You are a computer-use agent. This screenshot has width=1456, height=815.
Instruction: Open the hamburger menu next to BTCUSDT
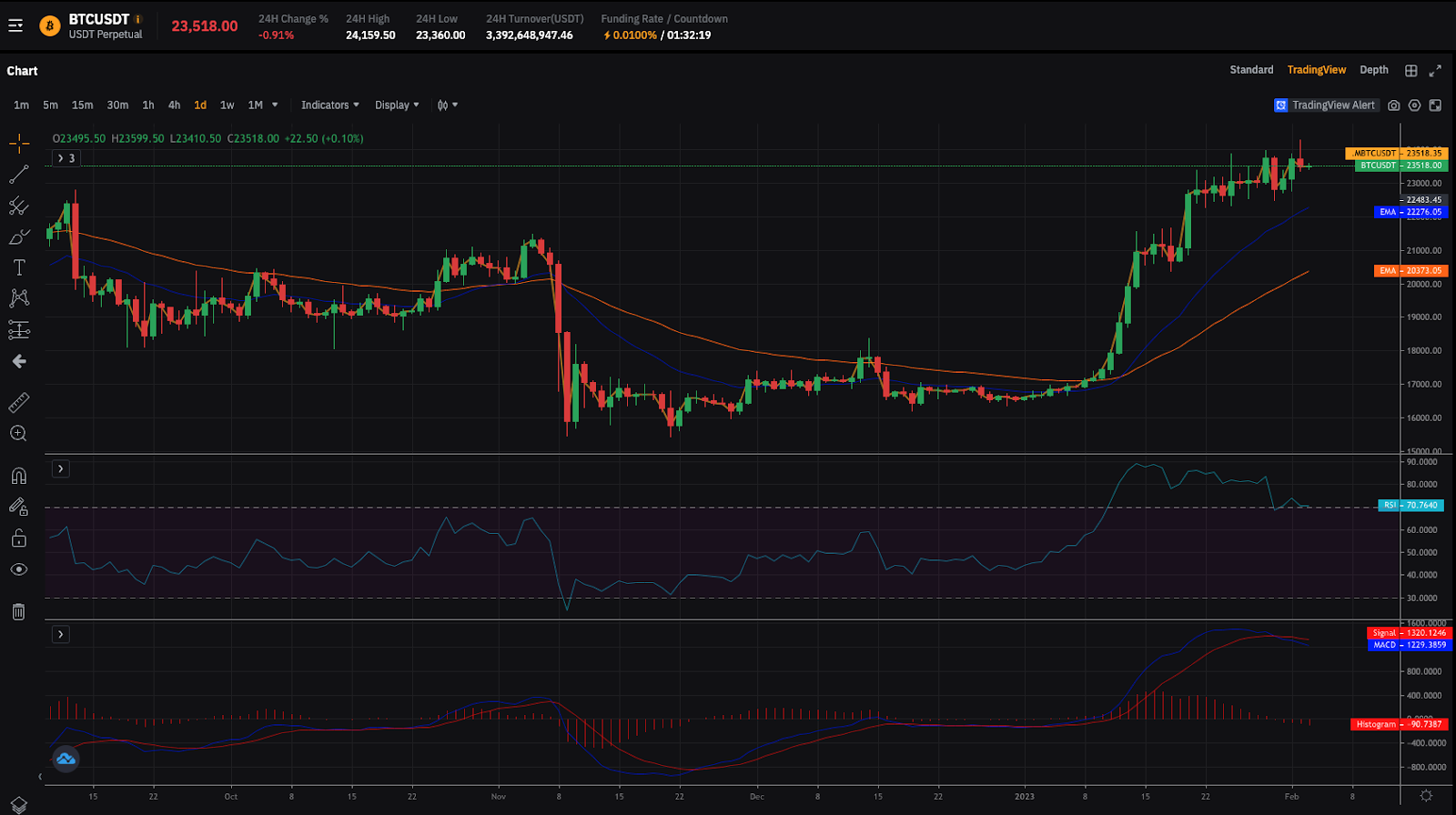[15, 25]
